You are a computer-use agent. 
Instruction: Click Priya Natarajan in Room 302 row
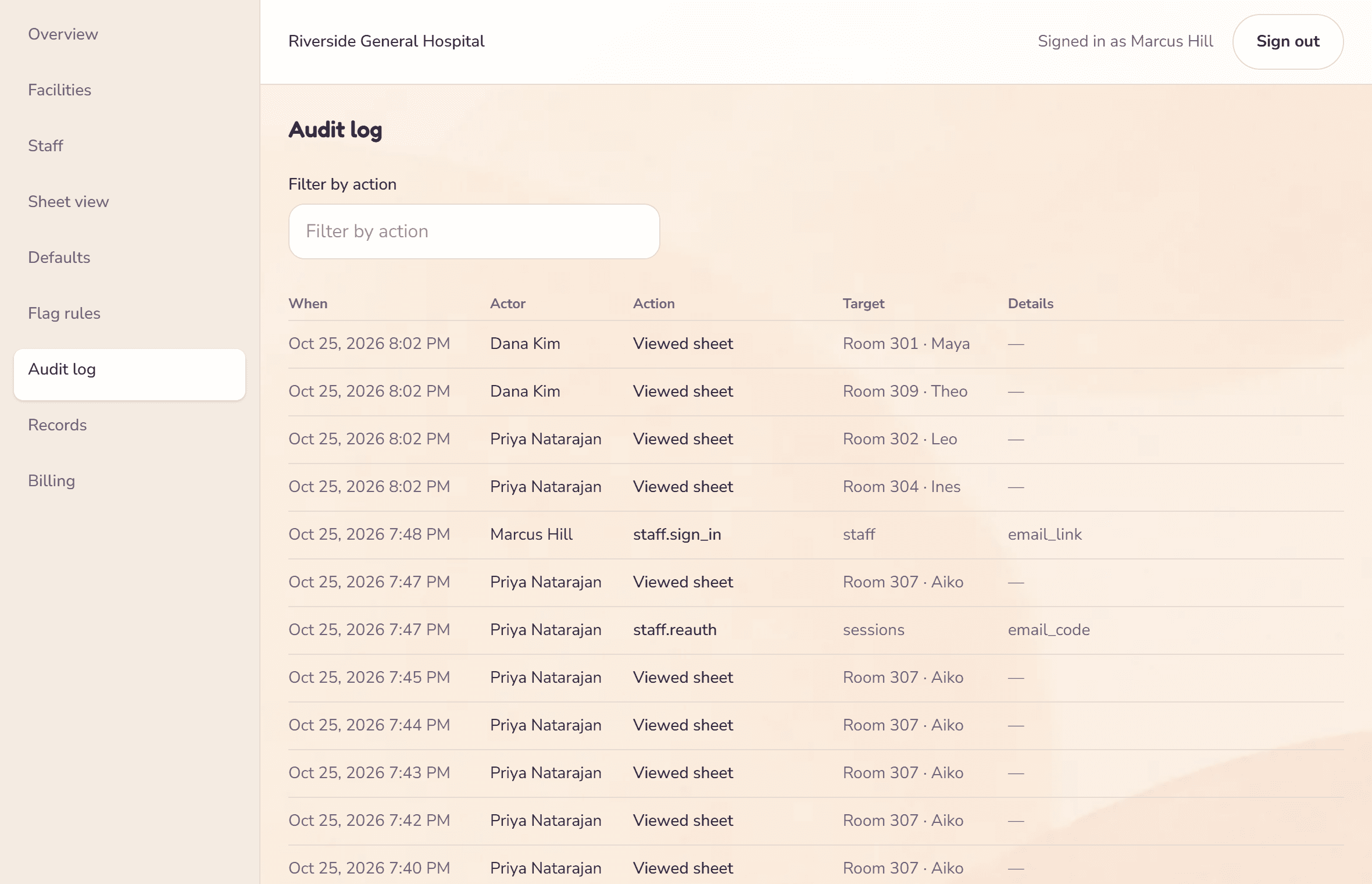tap(545, 439)
